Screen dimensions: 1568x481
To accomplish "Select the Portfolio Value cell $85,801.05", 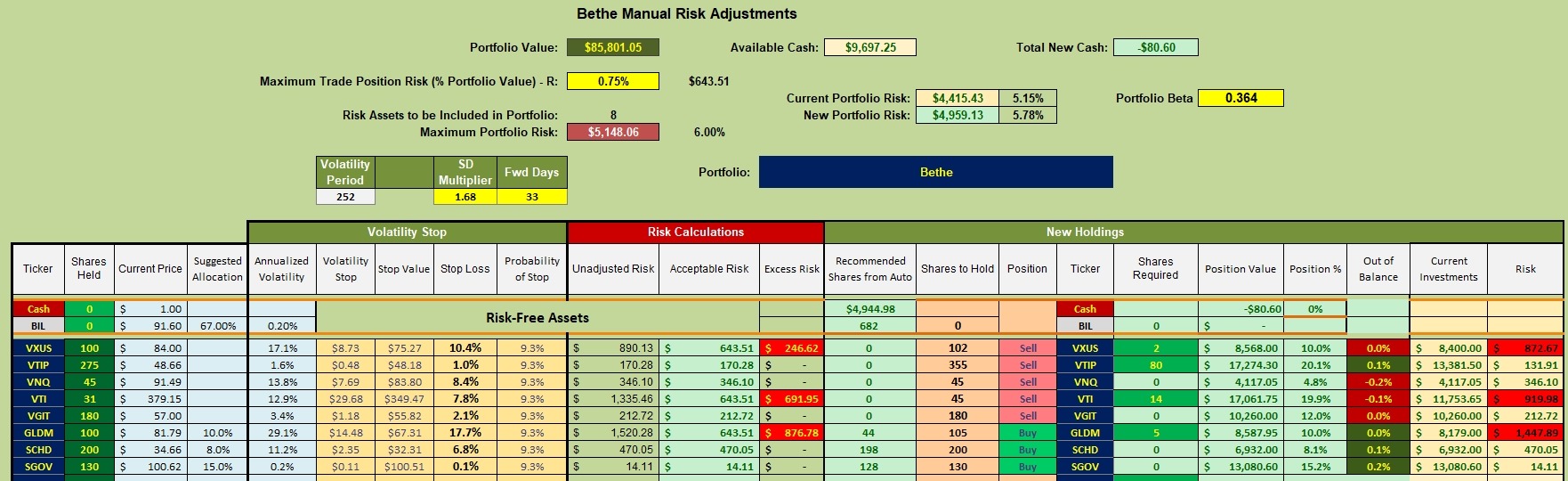I will pyautogui.click(x=613, y=47).
